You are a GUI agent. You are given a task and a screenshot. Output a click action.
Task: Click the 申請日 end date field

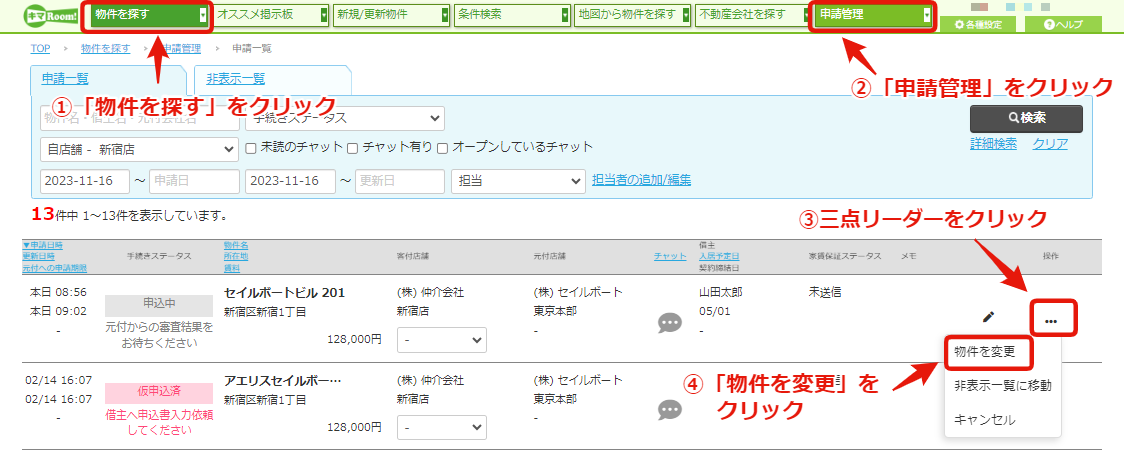coord(194,181)
